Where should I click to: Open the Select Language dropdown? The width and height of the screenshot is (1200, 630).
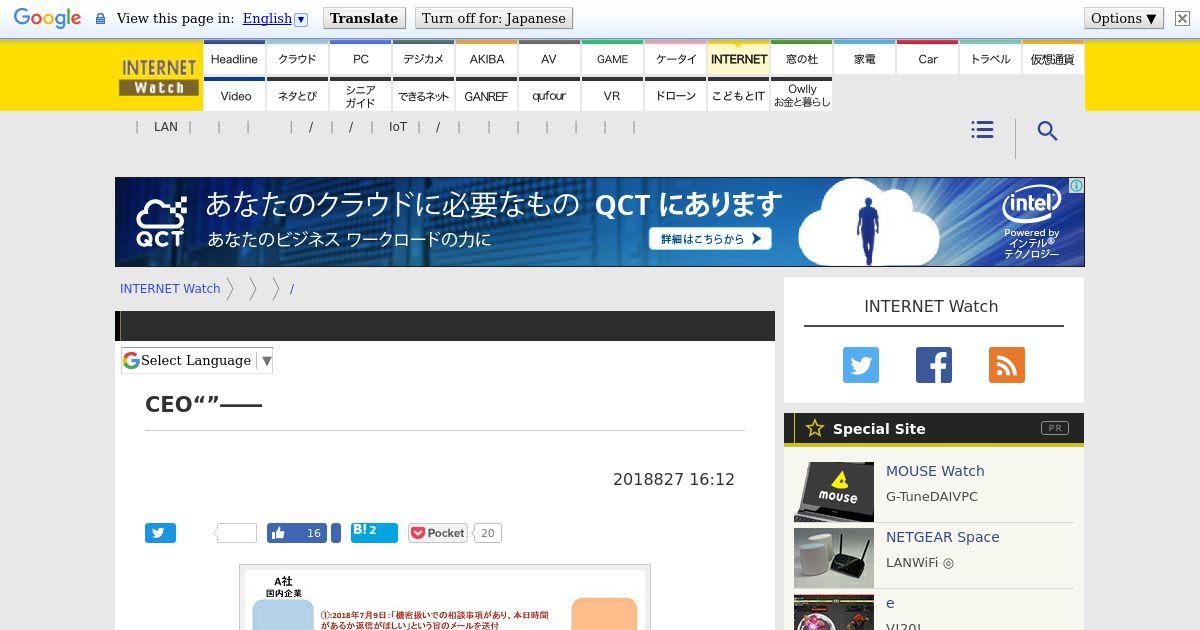[197, 360]
